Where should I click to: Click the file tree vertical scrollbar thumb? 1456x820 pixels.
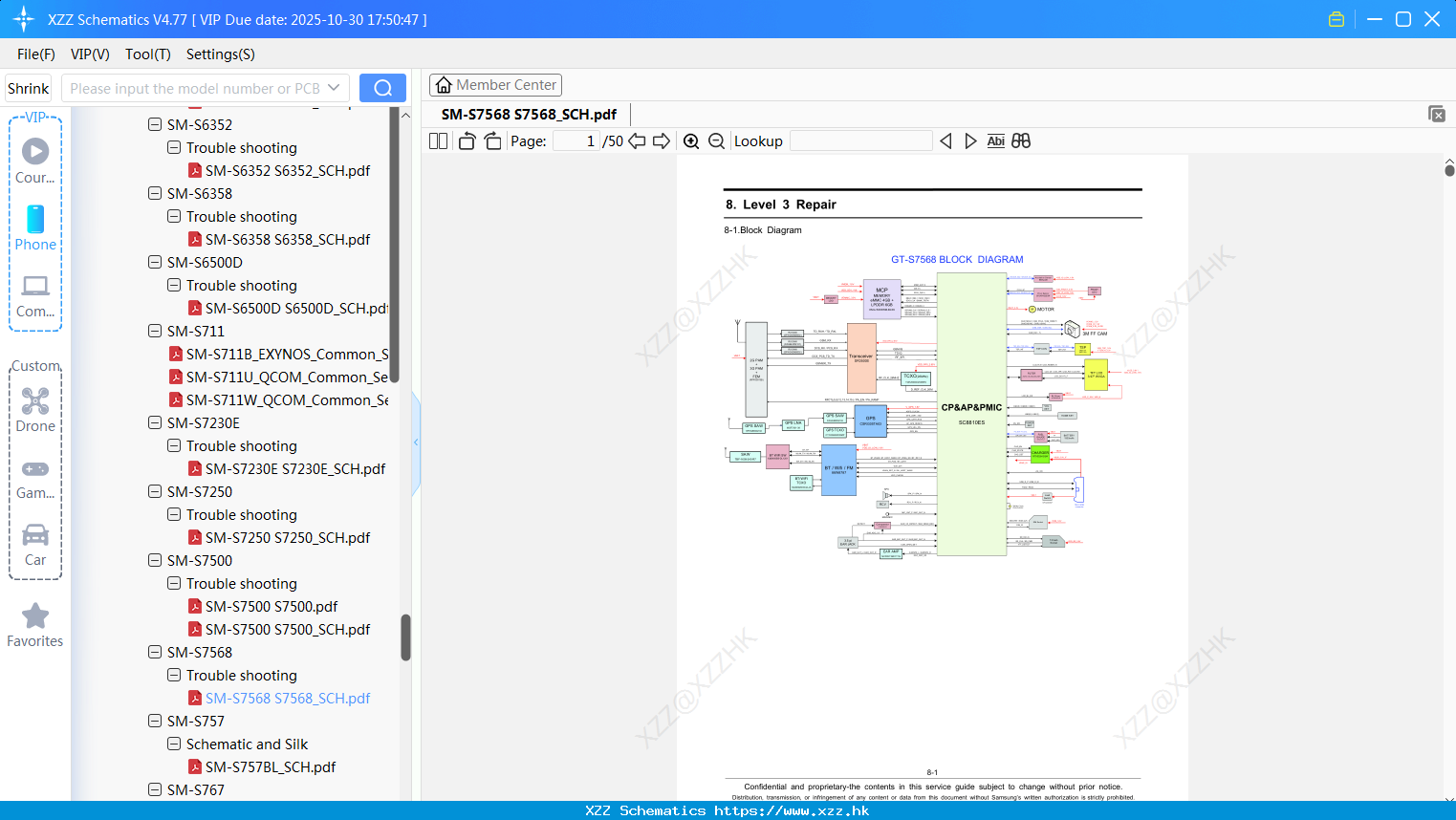(x=405, y=637)
